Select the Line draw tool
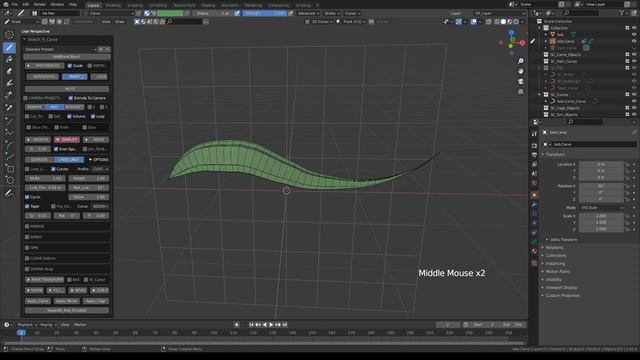 (9, 121)
